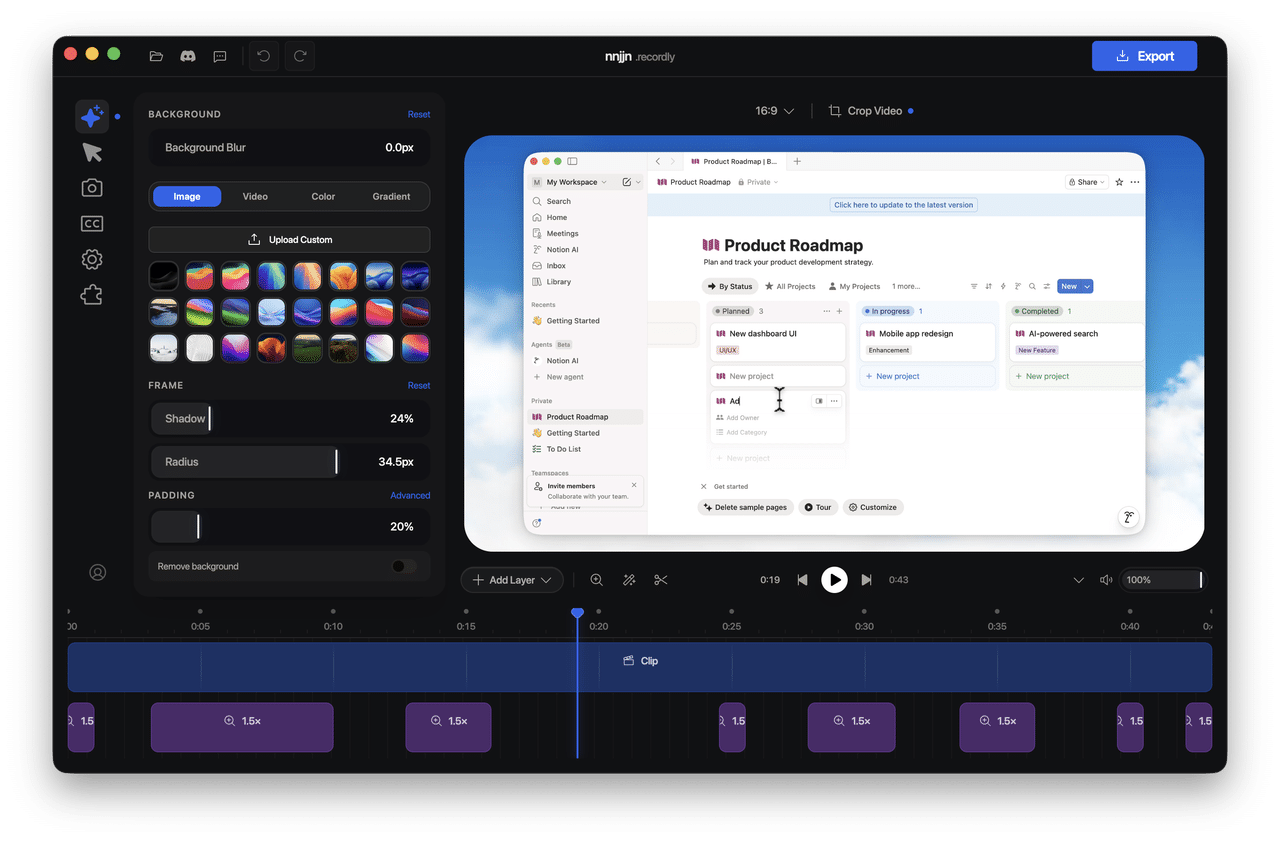Viewport: 1280px width, 843px height.
Task: Switch to the Image background tab
Action: (187, 196)
